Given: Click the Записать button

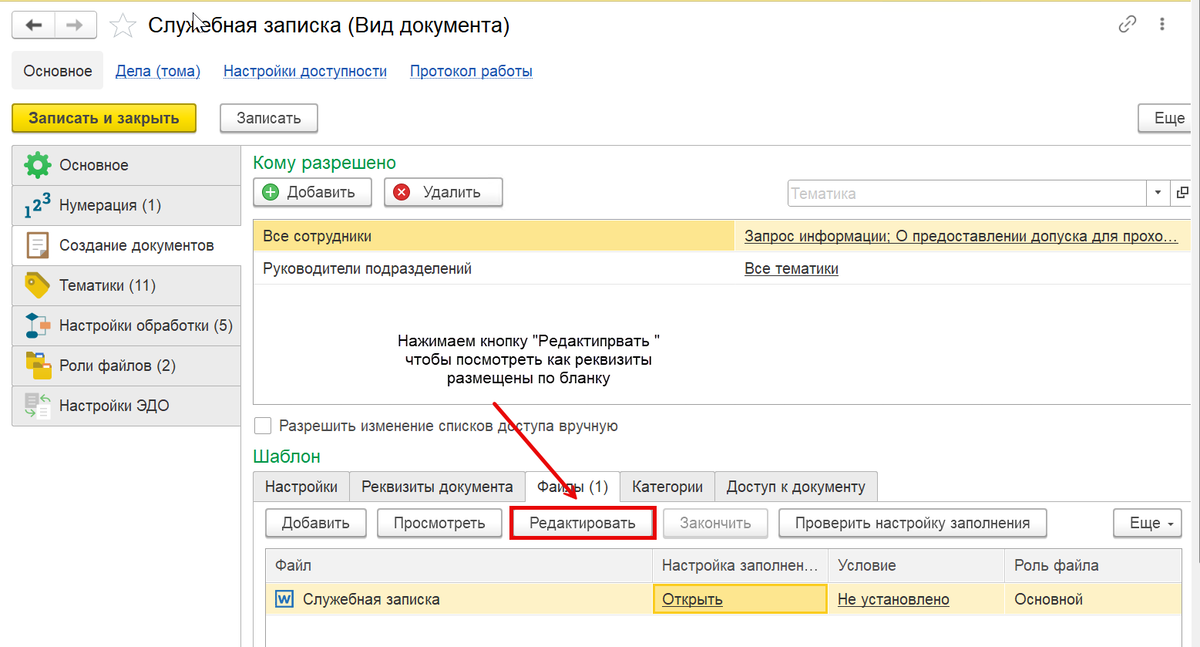Looking at the screenshot, I should pos(268,118).
